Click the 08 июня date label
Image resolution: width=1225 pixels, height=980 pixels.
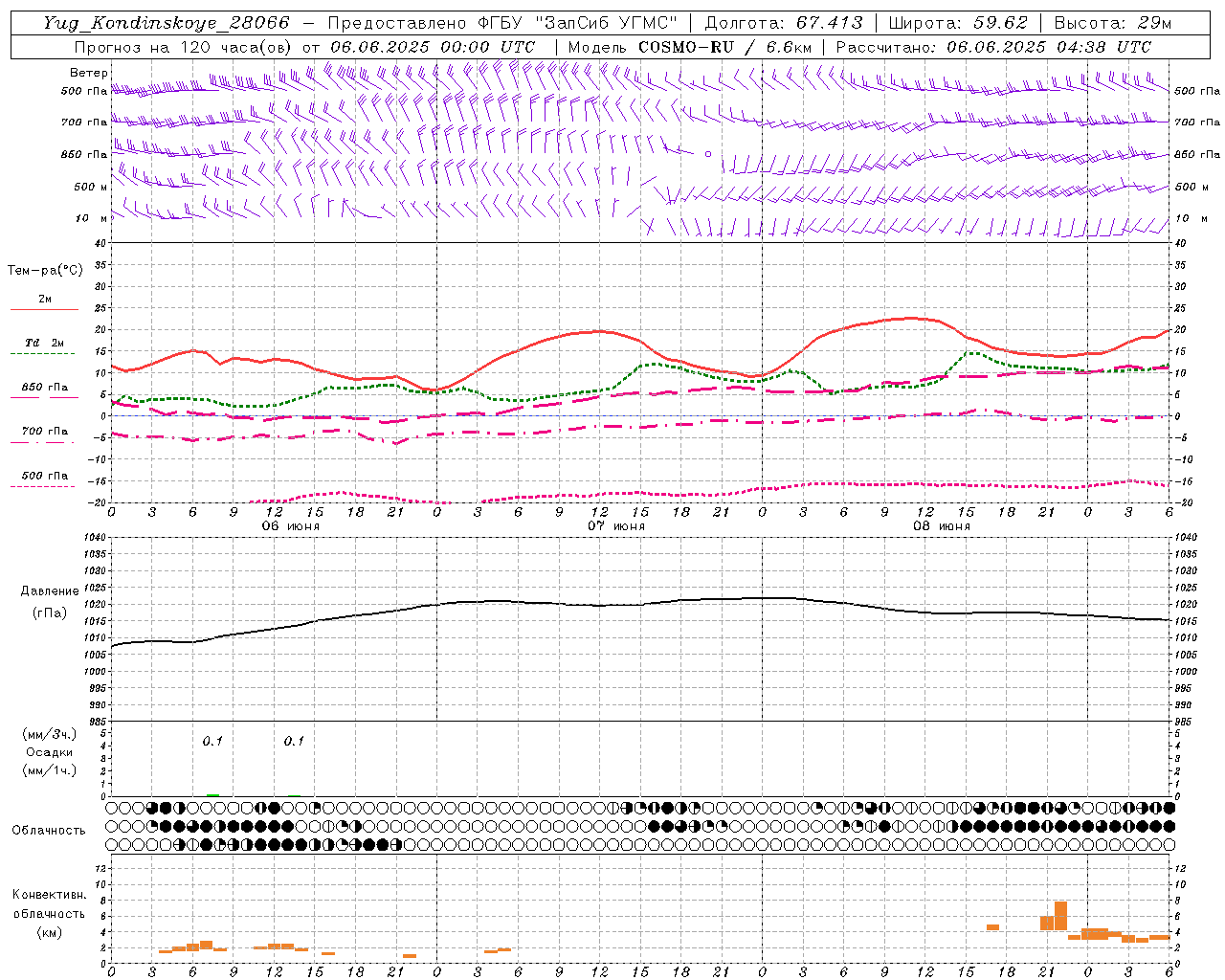(942, 526)
